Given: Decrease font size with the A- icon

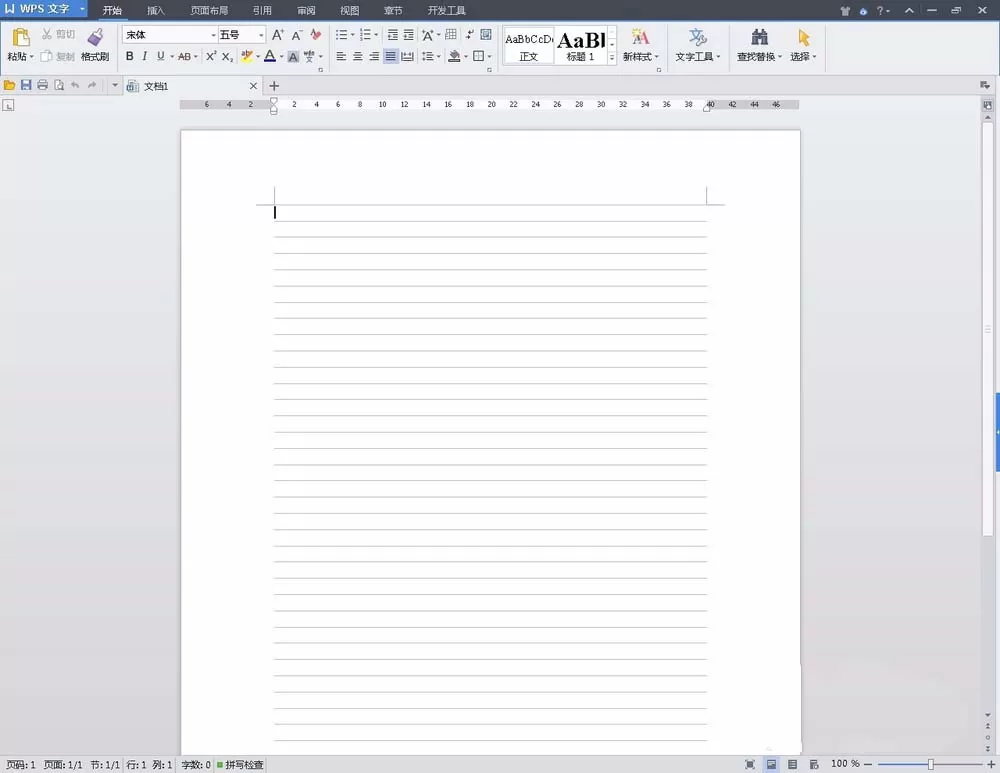Looking at the screenshot, I should coord(297,35).
